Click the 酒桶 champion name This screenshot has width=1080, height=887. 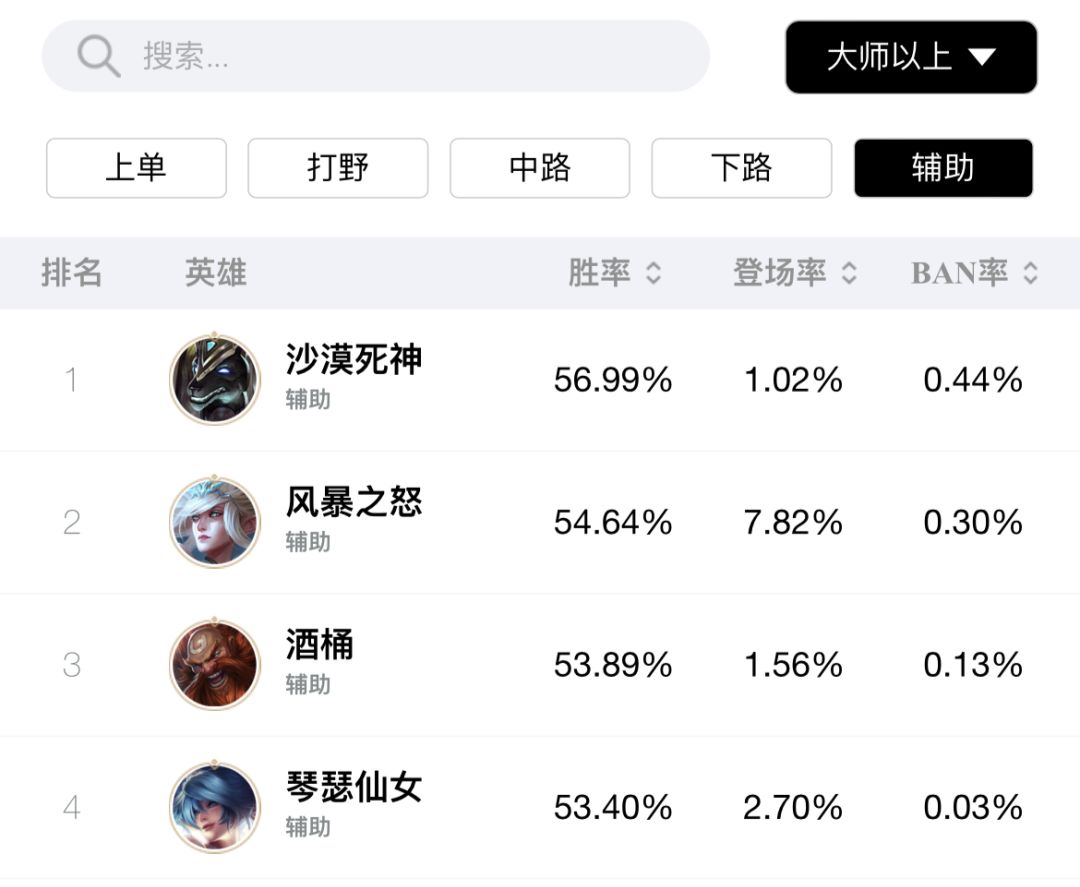320,645
